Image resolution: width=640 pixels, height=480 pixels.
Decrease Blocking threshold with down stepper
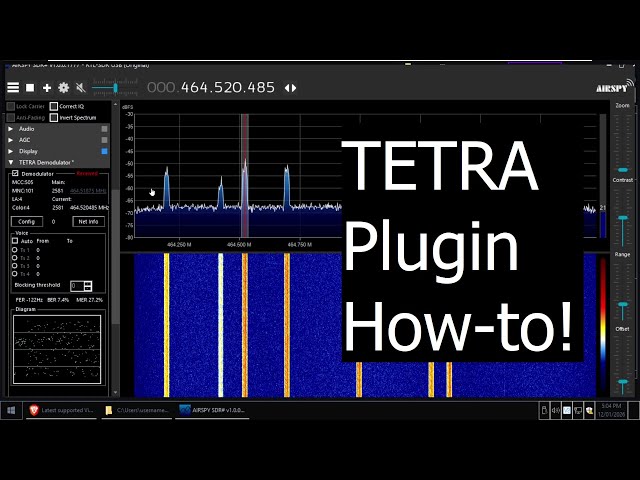coord(88,289)
